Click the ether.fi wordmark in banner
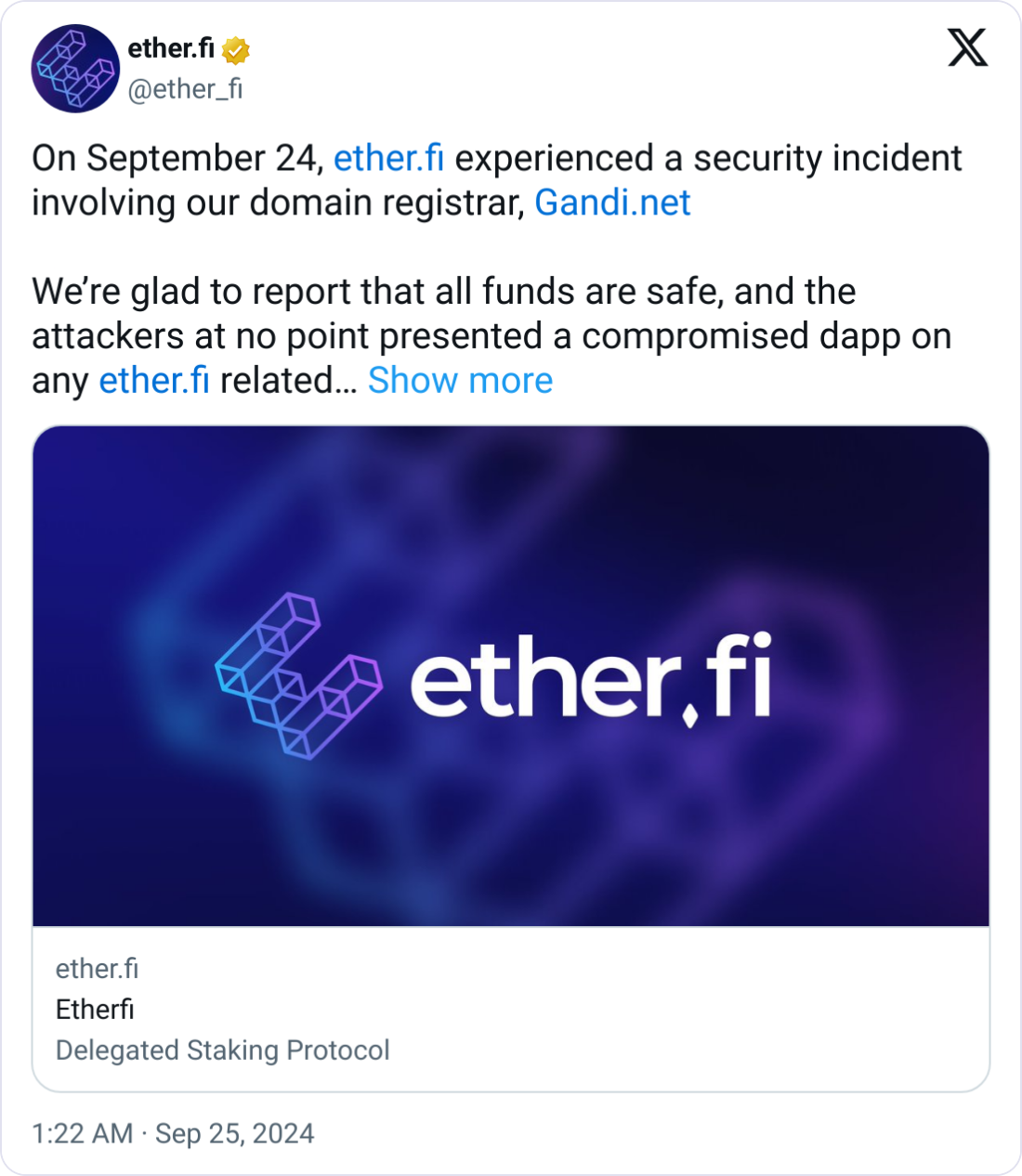 [x=591, y=676]
